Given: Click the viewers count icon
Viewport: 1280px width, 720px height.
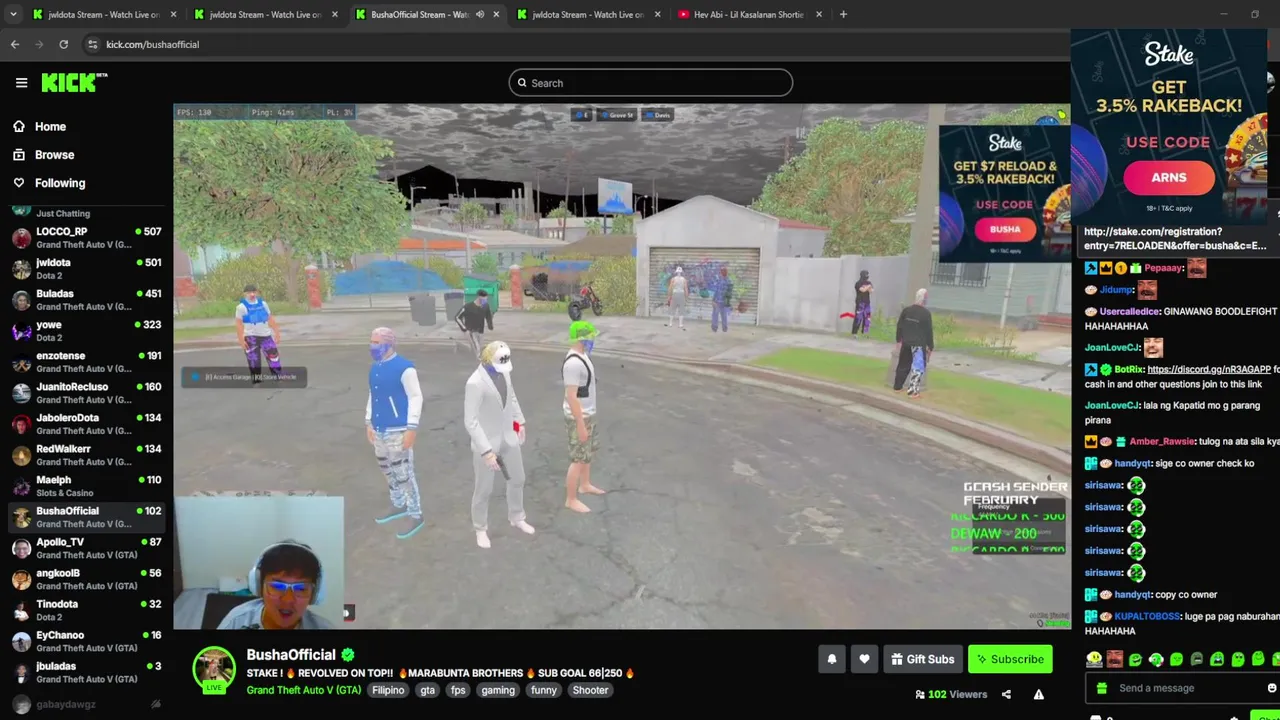Looking at the screenshot, I should pyautogui.click(x=919, y=695).
